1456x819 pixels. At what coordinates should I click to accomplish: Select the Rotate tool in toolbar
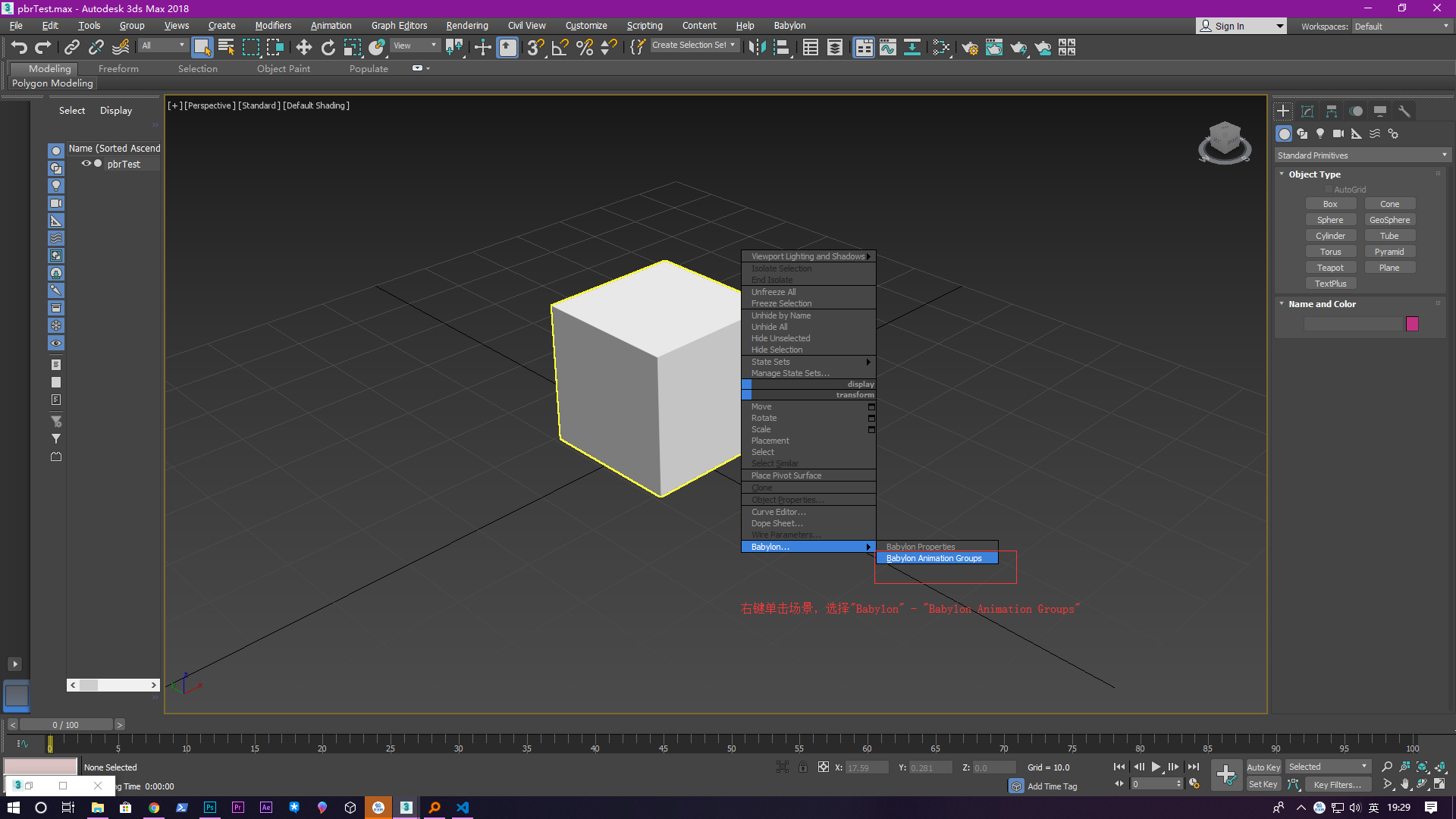(328, 48)
